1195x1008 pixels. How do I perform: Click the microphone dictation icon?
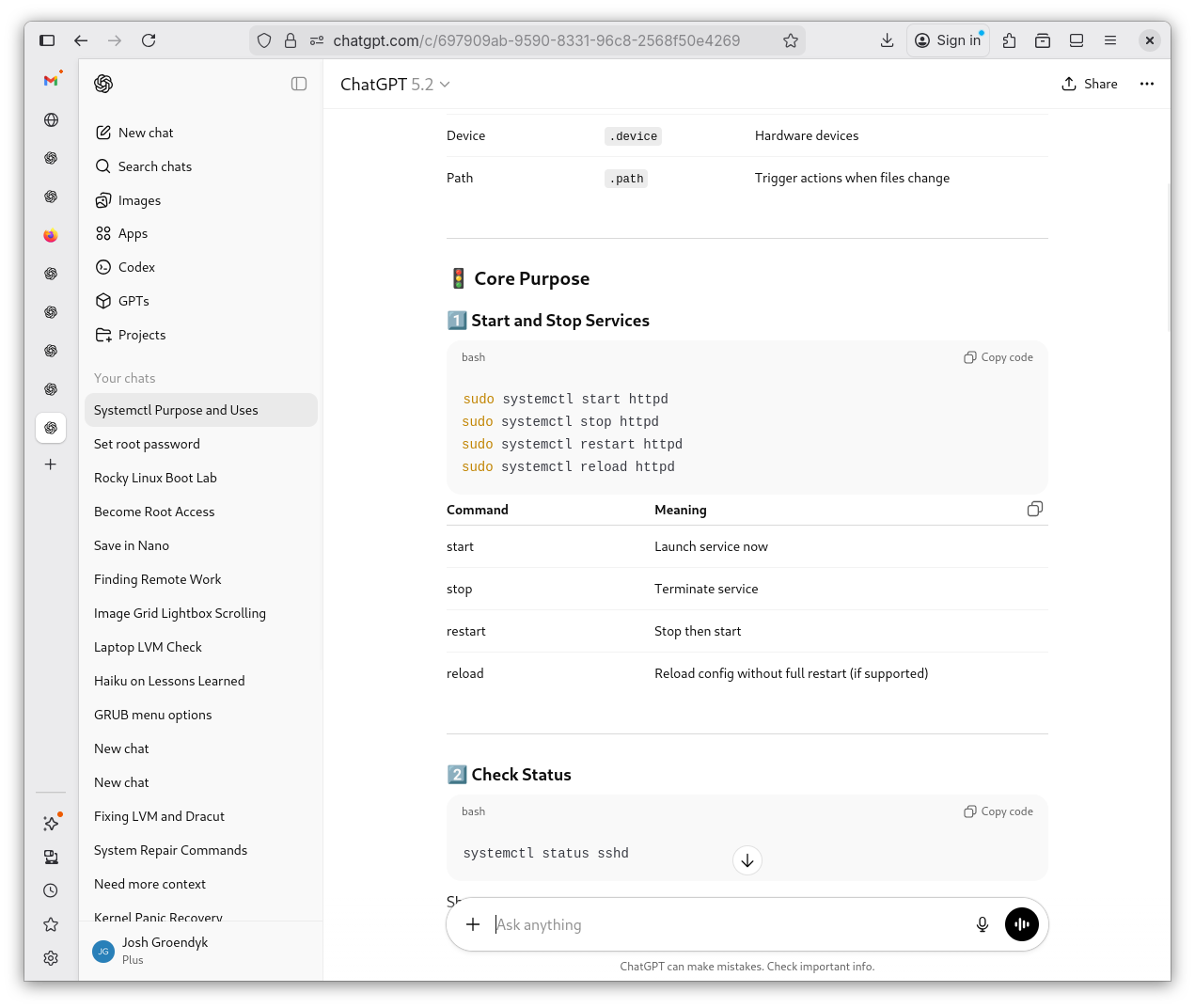[x=982, y=924]
